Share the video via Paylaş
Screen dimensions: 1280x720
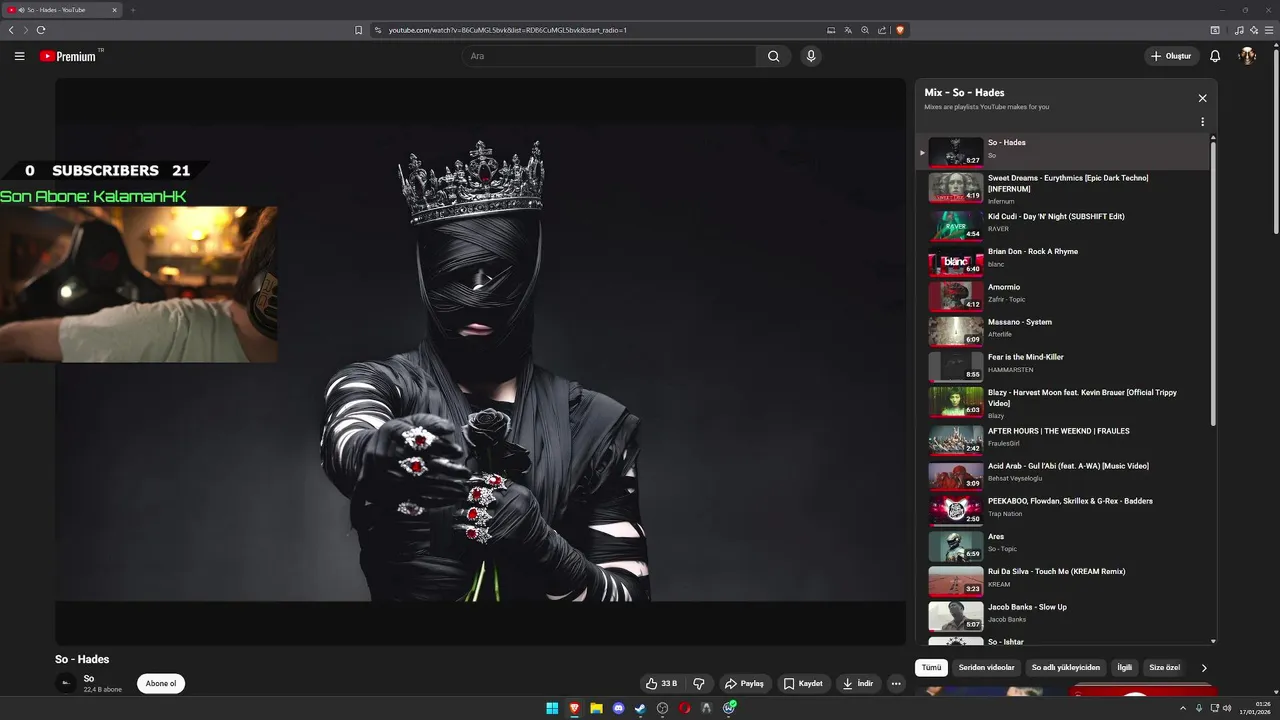click(x=744, y=684)
